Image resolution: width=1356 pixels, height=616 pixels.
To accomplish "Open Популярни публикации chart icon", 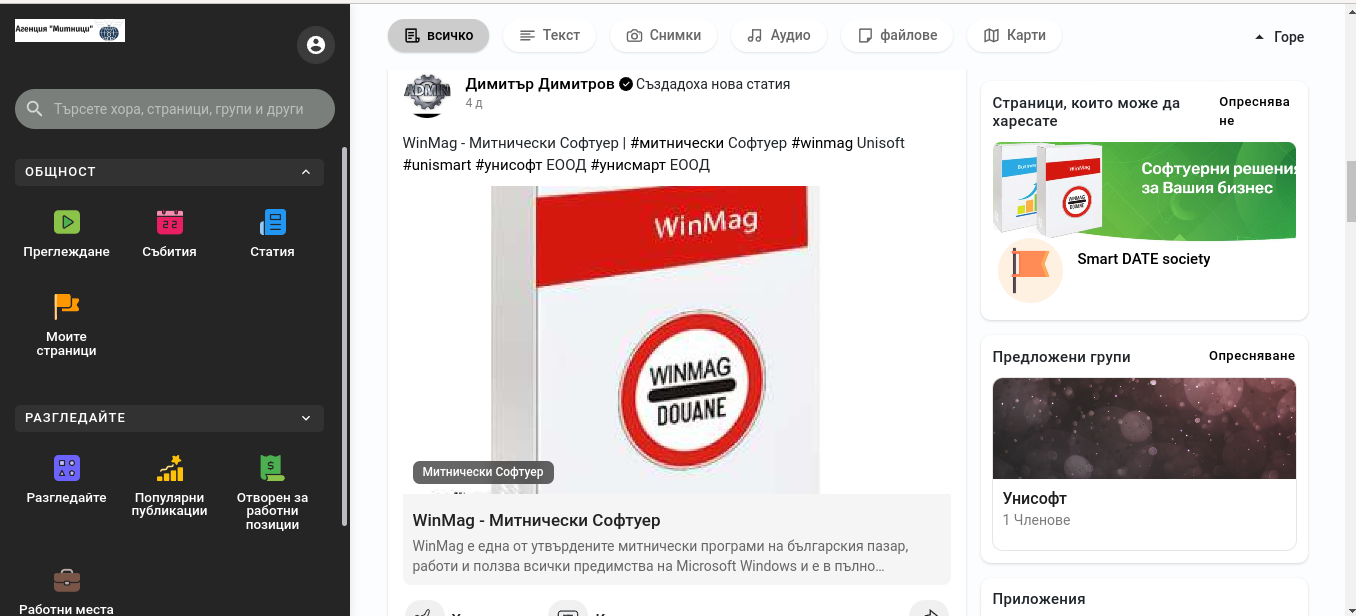I will [x=170, y=468].
